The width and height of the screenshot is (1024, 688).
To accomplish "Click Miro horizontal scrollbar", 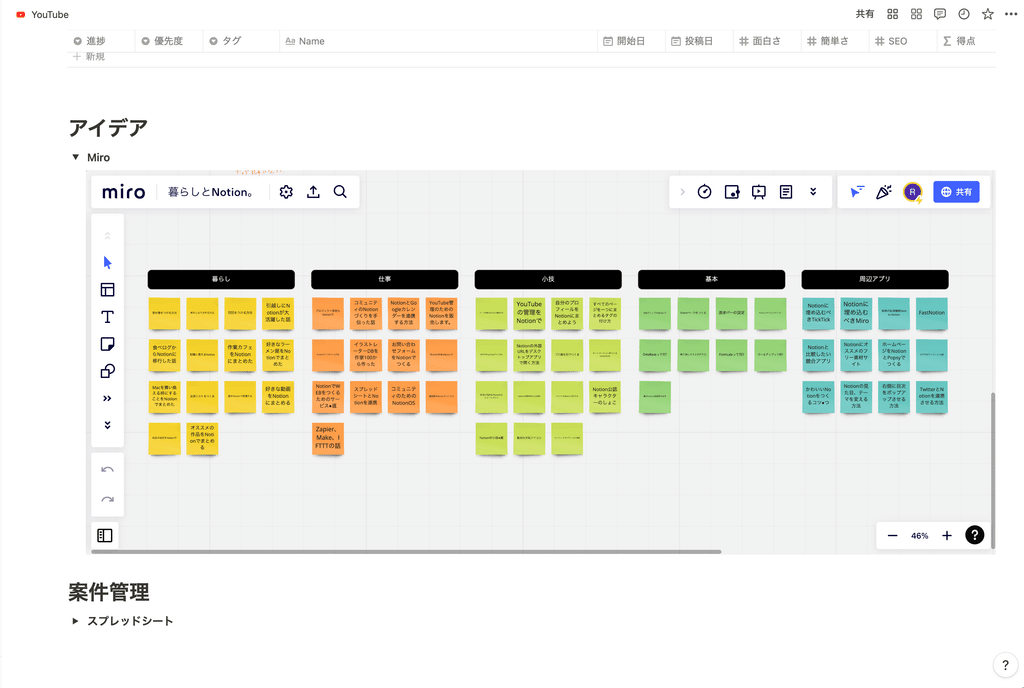I will [x=406, y=552].
